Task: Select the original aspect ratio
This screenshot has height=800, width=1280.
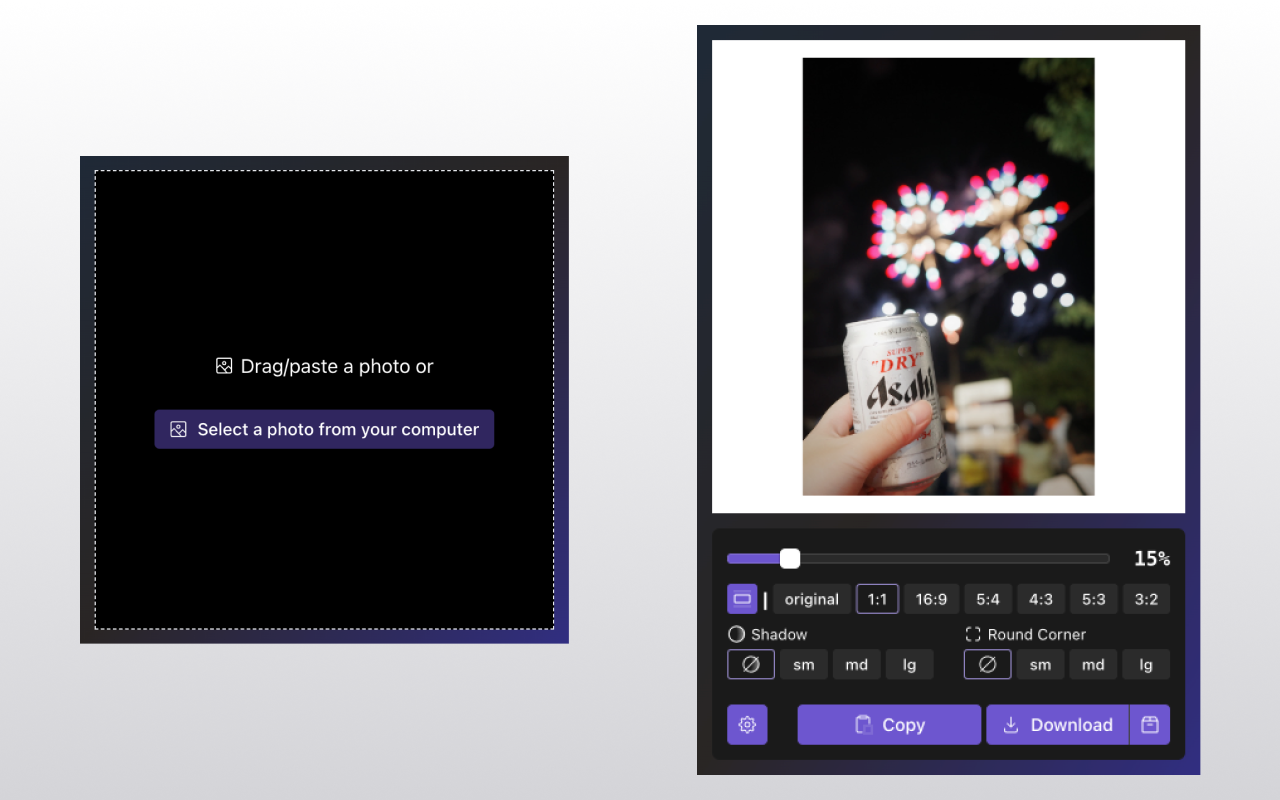Action: pyautogui.click(x=812, y=599)
